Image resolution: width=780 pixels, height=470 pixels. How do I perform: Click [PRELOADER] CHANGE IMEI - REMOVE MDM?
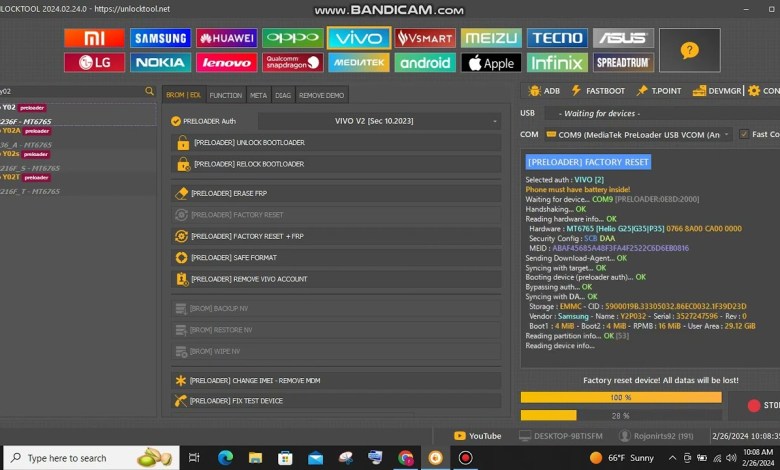[336, 380]
